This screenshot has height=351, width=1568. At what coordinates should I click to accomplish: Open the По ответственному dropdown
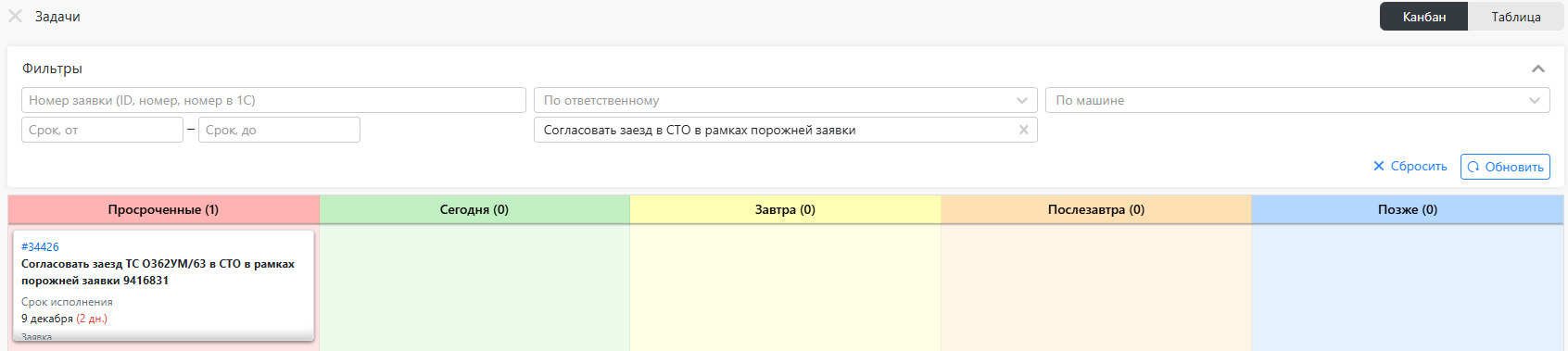pyautogui.click(x=786, y=100)
